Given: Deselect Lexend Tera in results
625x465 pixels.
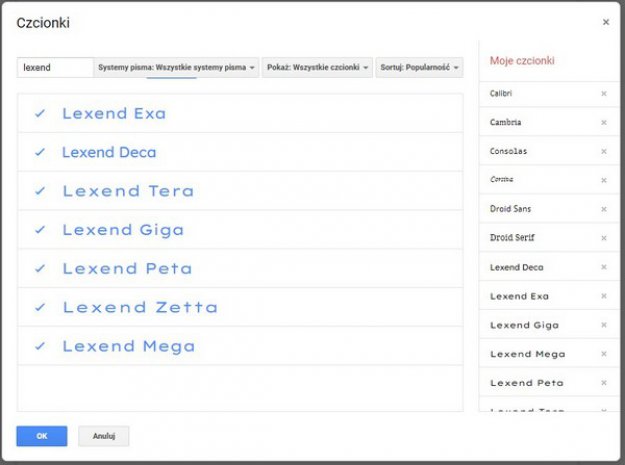Looking at the screenshot, I should (40, 191).
